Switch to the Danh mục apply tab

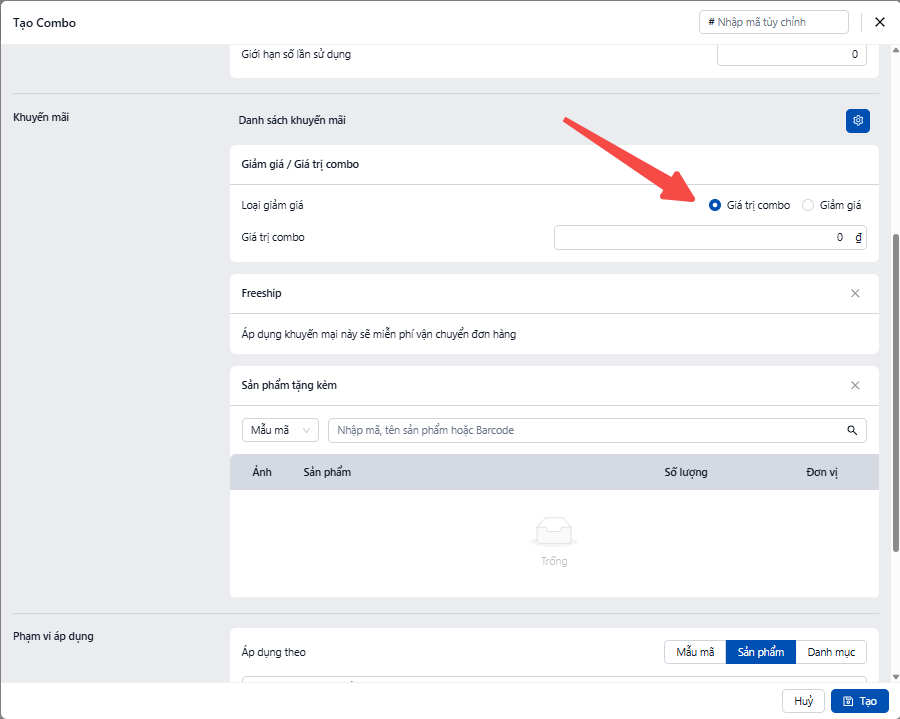click(831, 652)
